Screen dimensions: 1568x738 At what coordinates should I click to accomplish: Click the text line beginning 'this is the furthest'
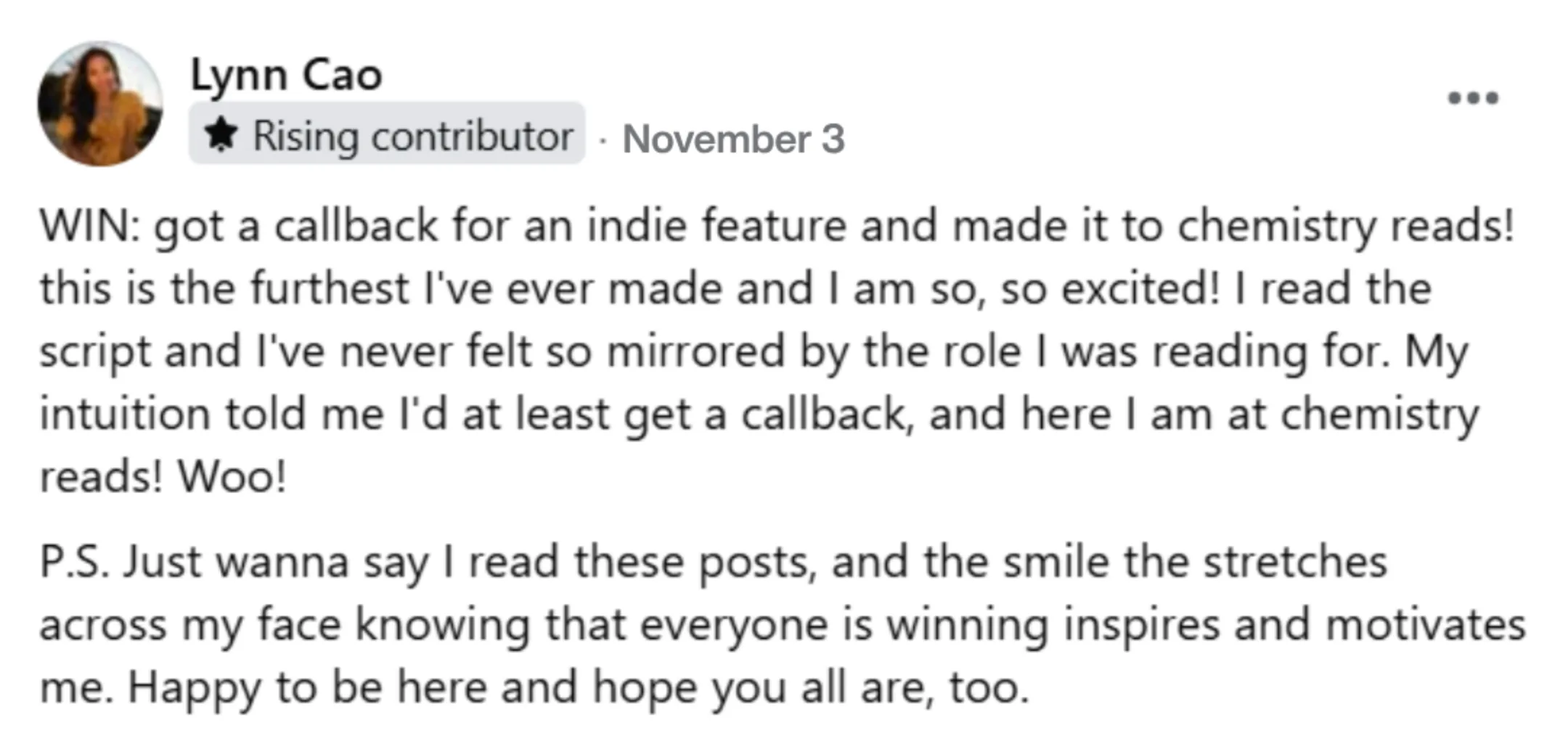[x=735, y=289]
